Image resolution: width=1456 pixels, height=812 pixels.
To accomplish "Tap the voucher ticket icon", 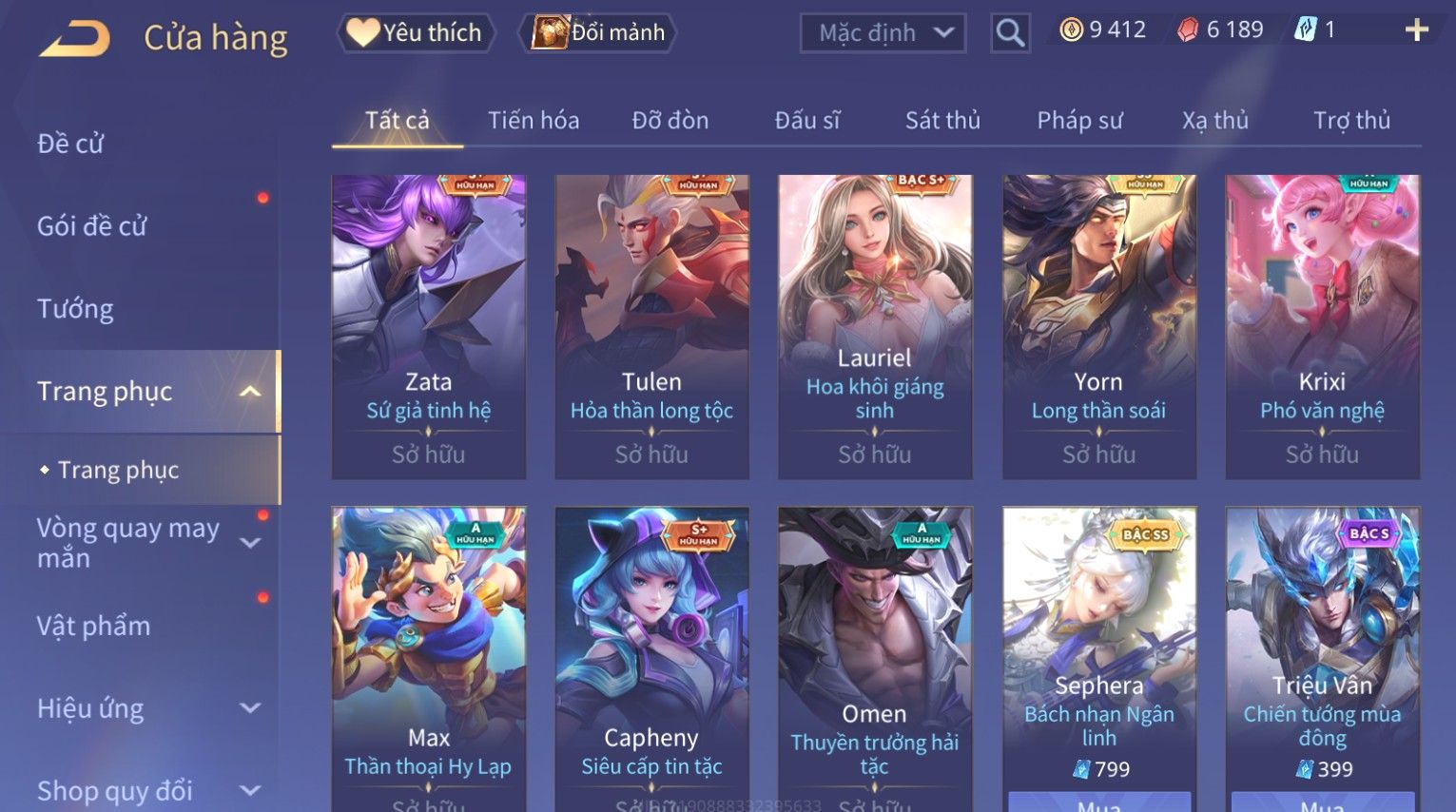I will click(1305, 30).
